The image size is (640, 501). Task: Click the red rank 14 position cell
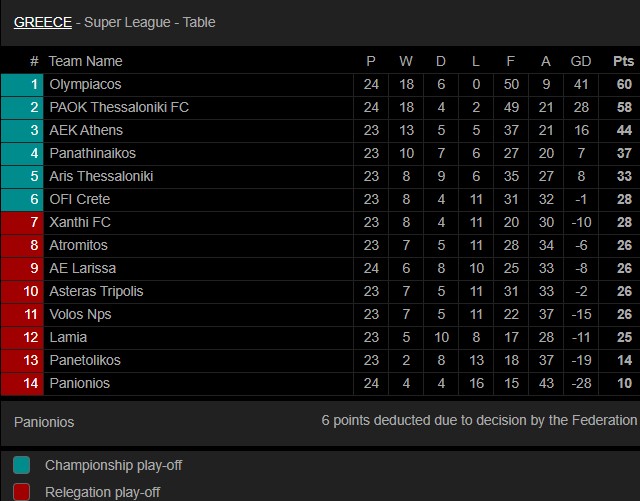[x=22, y=383]
